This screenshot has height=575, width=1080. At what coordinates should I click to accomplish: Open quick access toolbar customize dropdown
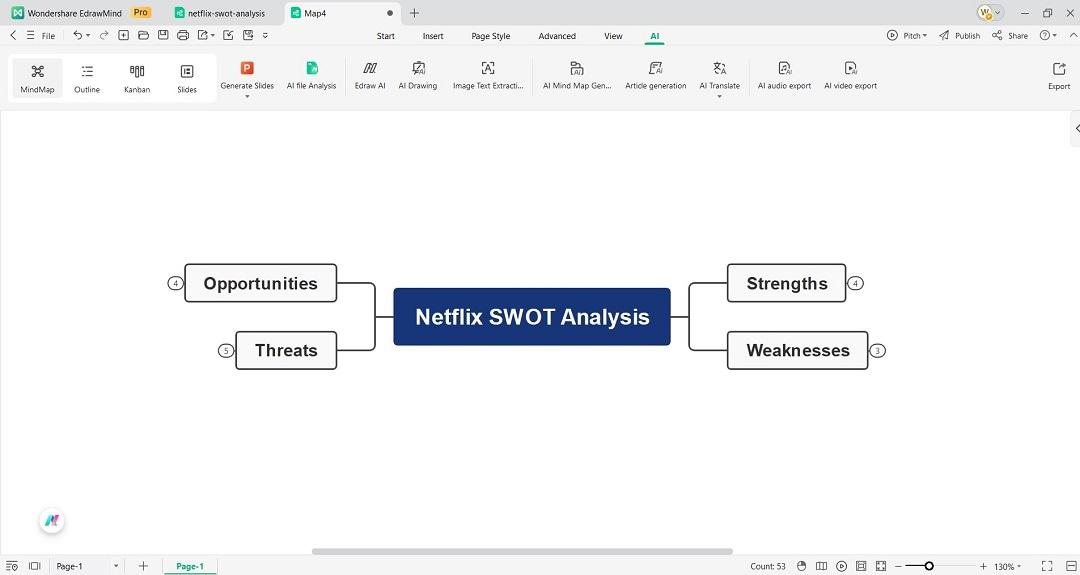pos(266,35)
